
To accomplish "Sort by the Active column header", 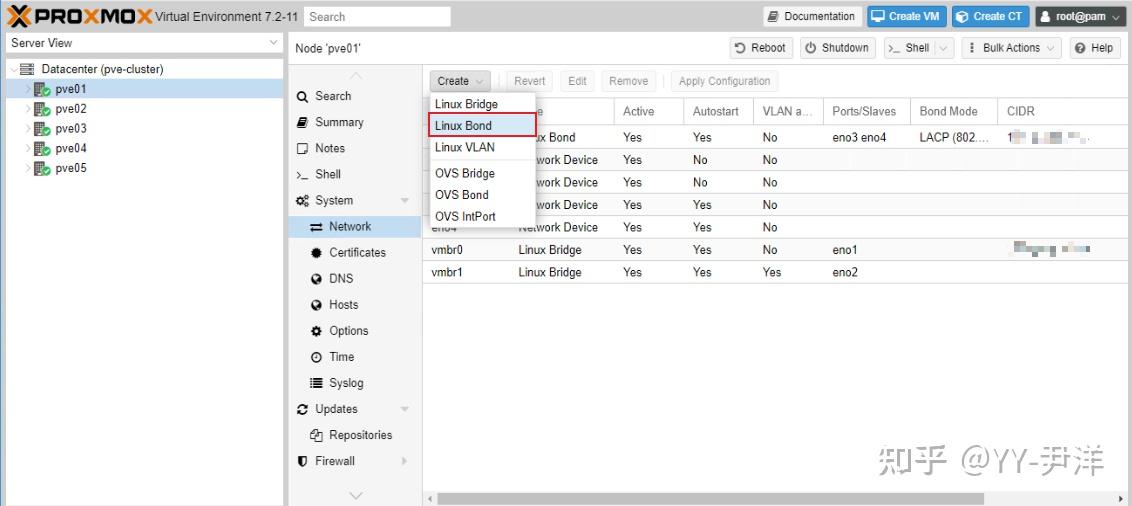I will tap(648, 111).
